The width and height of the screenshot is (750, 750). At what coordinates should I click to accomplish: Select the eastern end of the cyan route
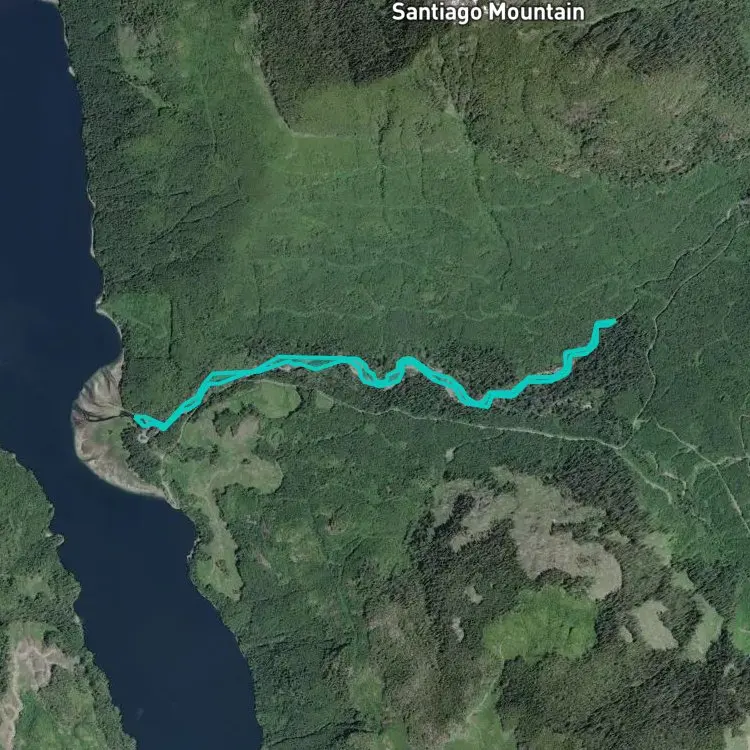click(x=611, y=321)
